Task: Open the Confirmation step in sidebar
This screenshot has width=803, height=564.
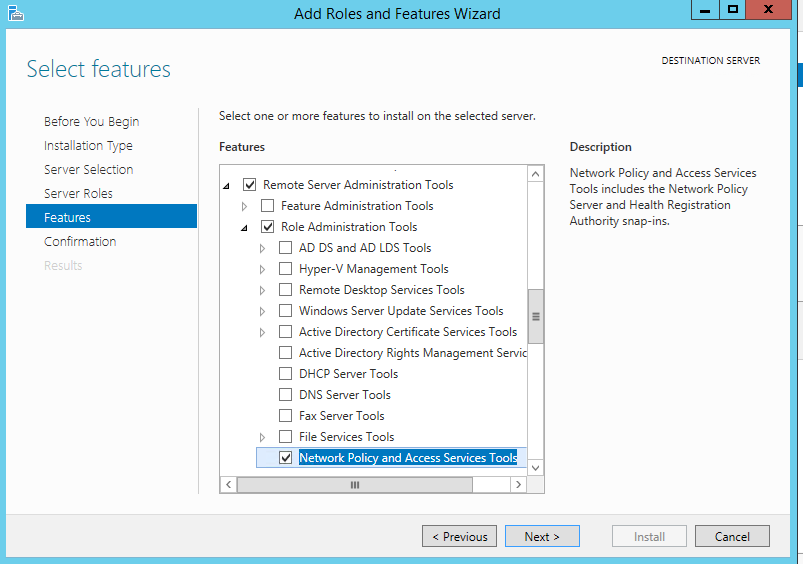Action: click(x=80, y=241)
